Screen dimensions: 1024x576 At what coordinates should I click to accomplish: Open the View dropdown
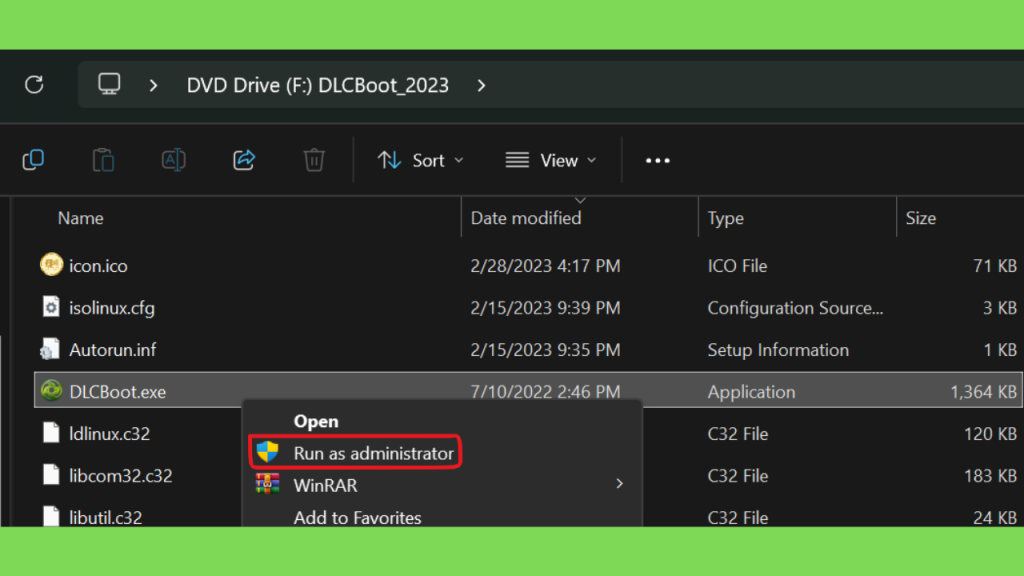(551, 160)
